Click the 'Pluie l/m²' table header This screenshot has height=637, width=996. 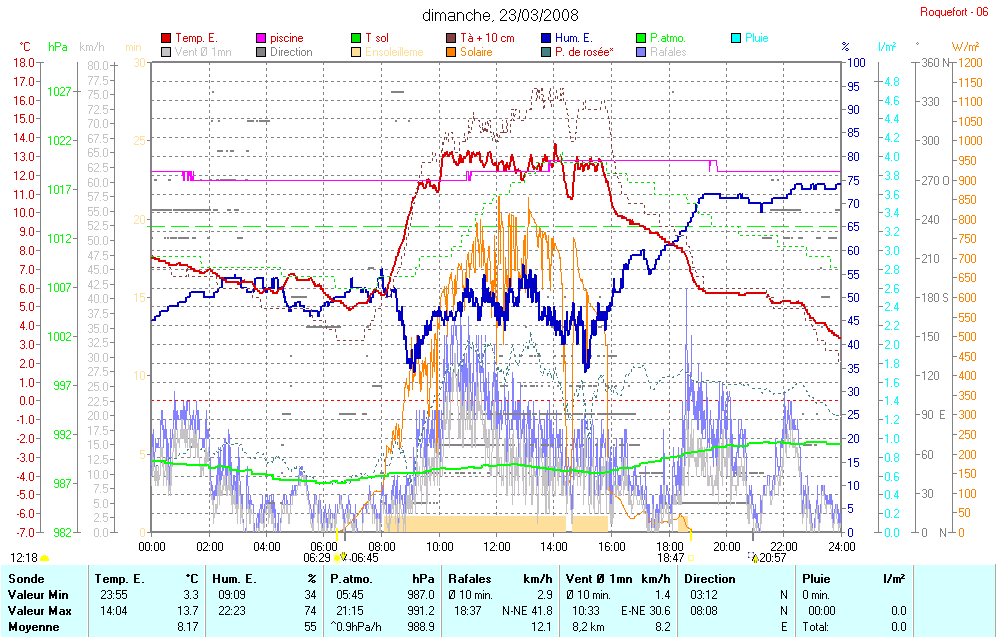coord(854,579)
